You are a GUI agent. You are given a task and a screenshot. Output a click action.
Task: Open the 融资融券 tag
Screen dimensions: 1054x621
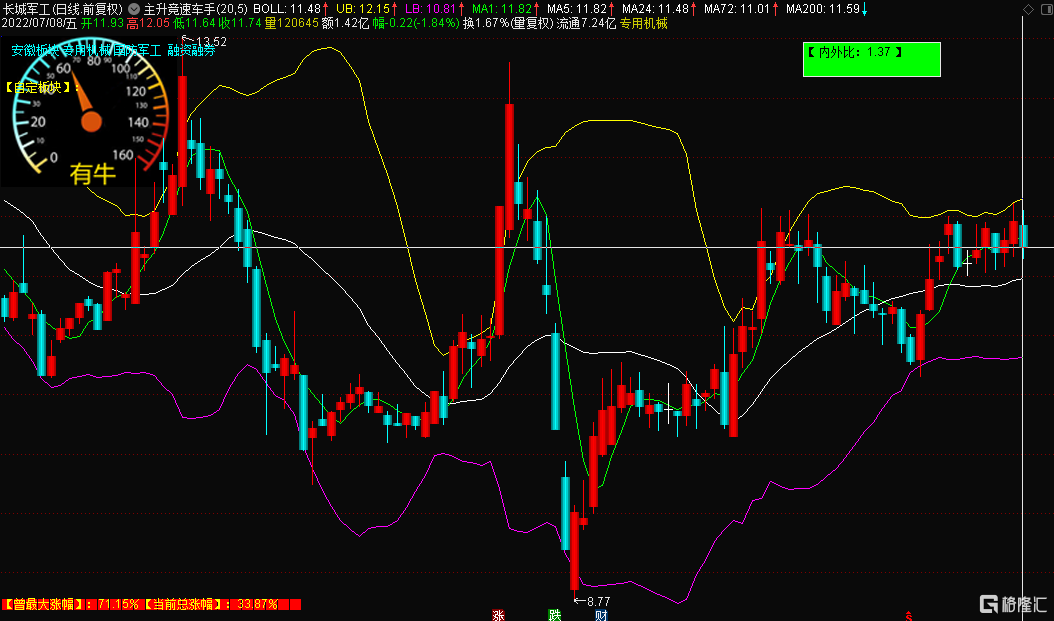[x=192, y=50]
